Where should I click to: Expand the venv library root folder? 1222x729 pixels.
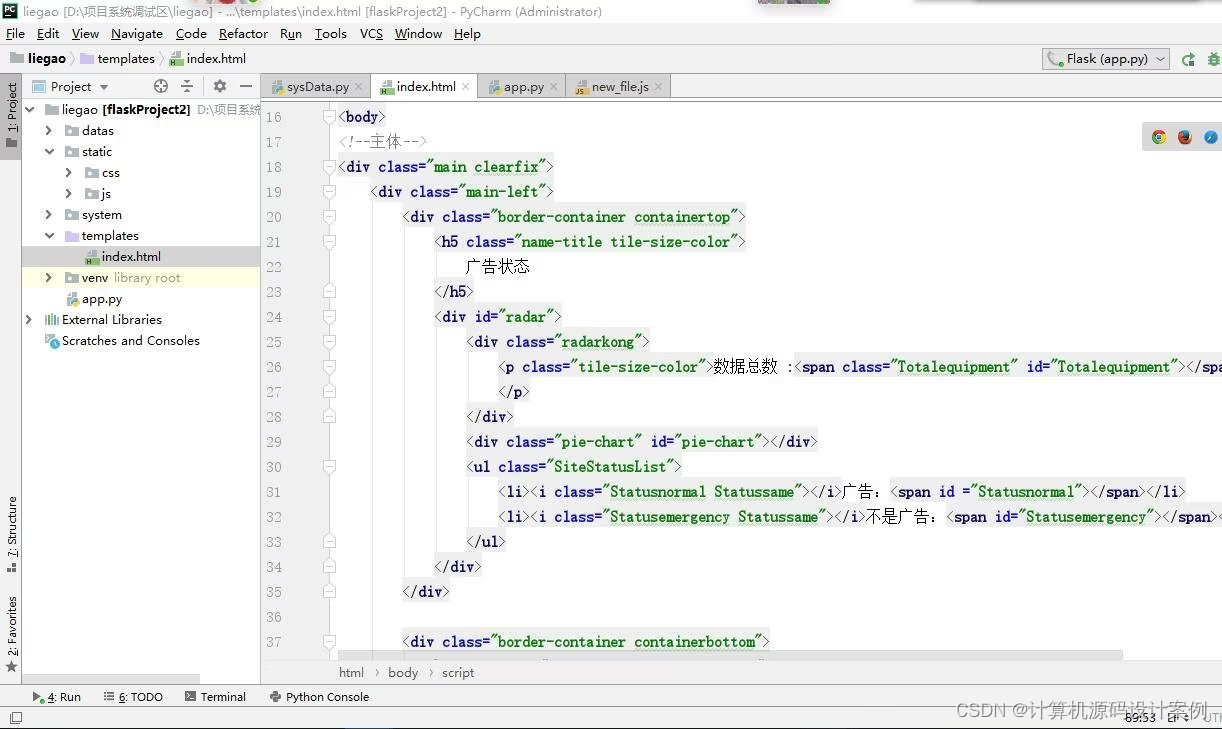(49, 278)
